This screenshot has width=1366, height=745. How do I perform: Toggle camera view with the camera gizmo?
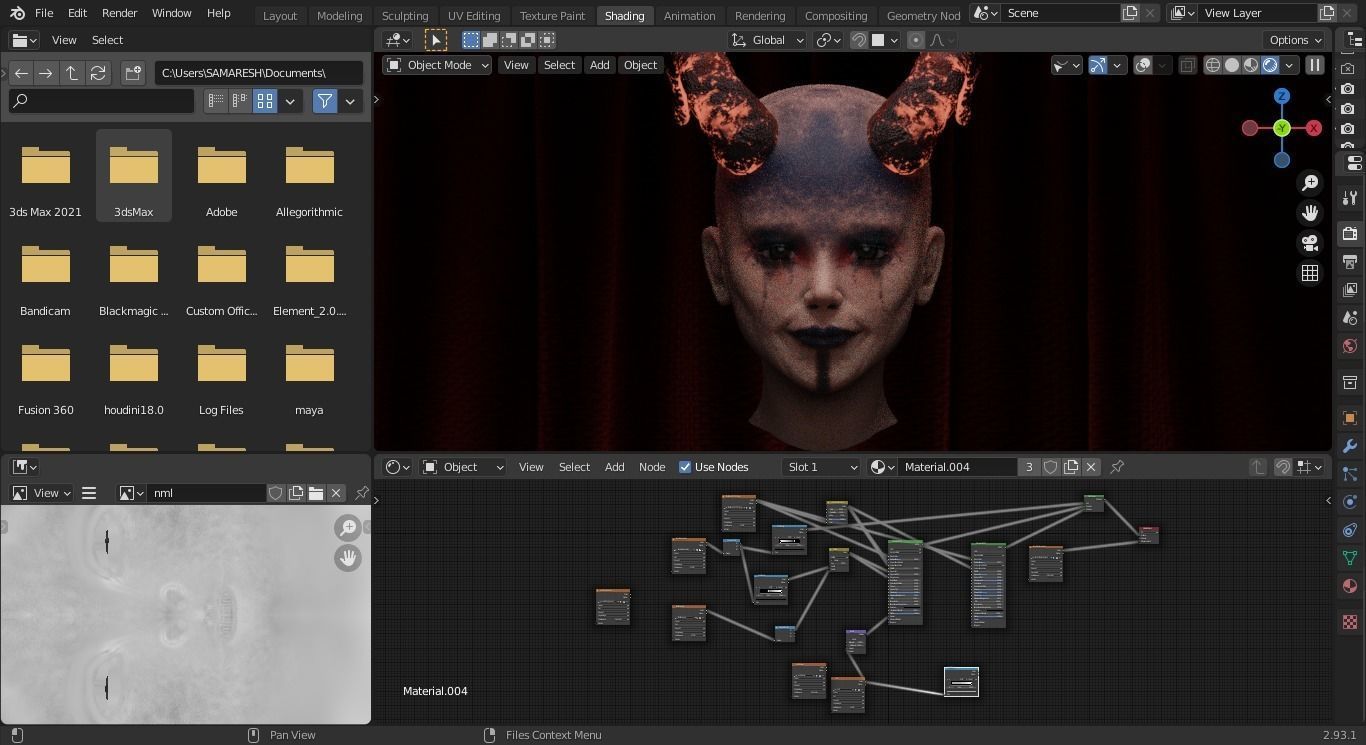coord(1310,243)
